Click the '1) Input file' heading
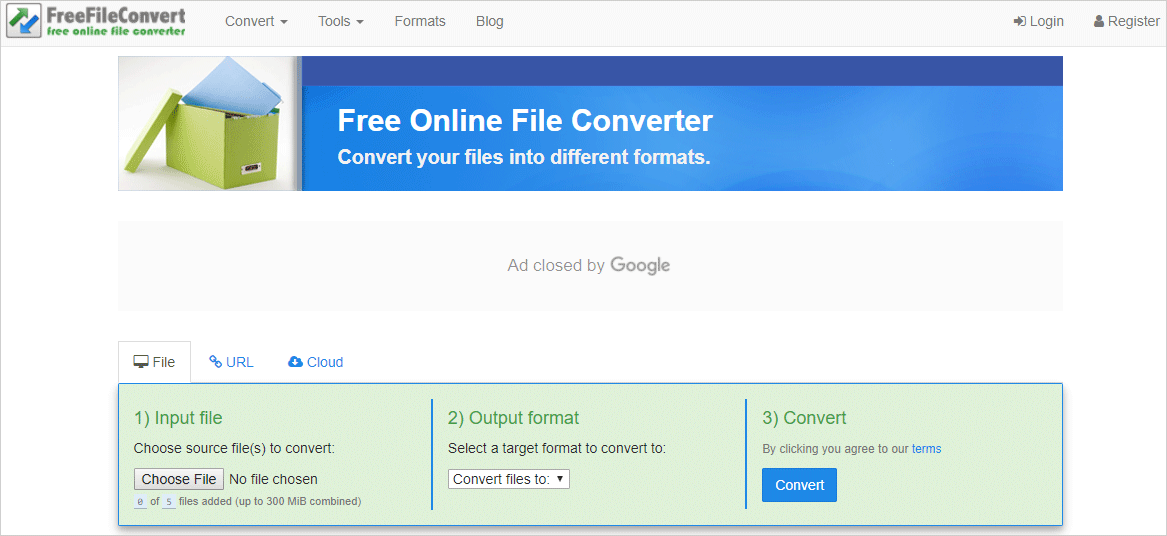Screen dimensions: 1167x536 click(x=178, y=418)
